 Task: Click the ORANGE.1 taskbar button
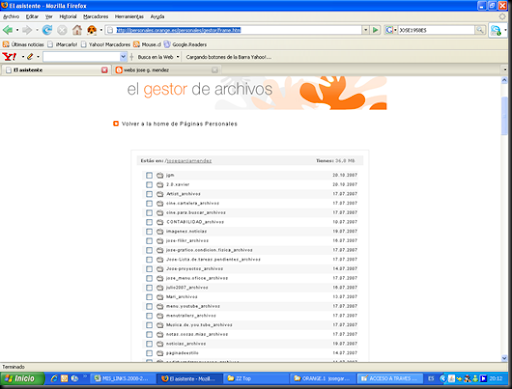(x=322, y=378)
